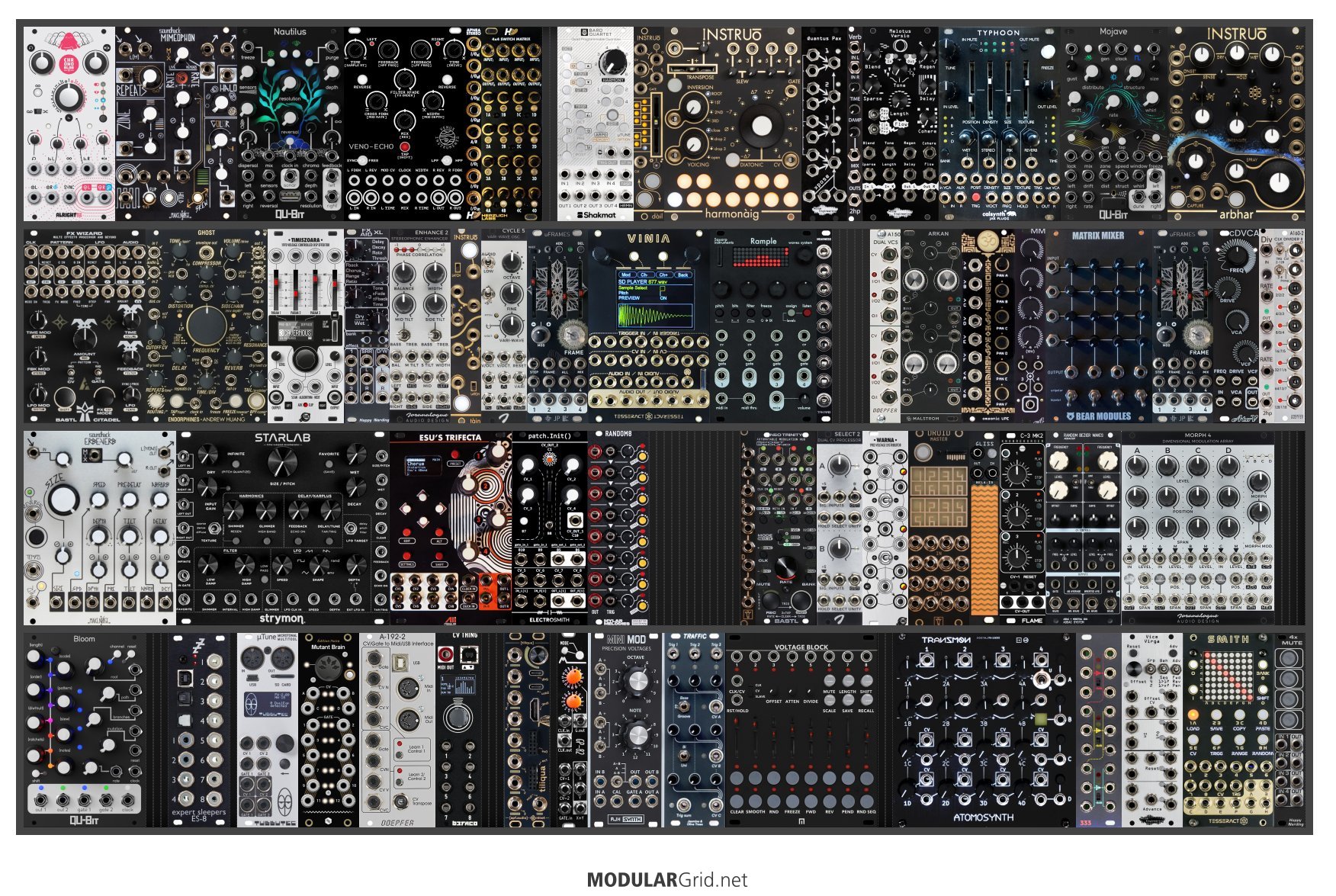
Task: Open the FX Aid XL module
Action: point(367,326)
